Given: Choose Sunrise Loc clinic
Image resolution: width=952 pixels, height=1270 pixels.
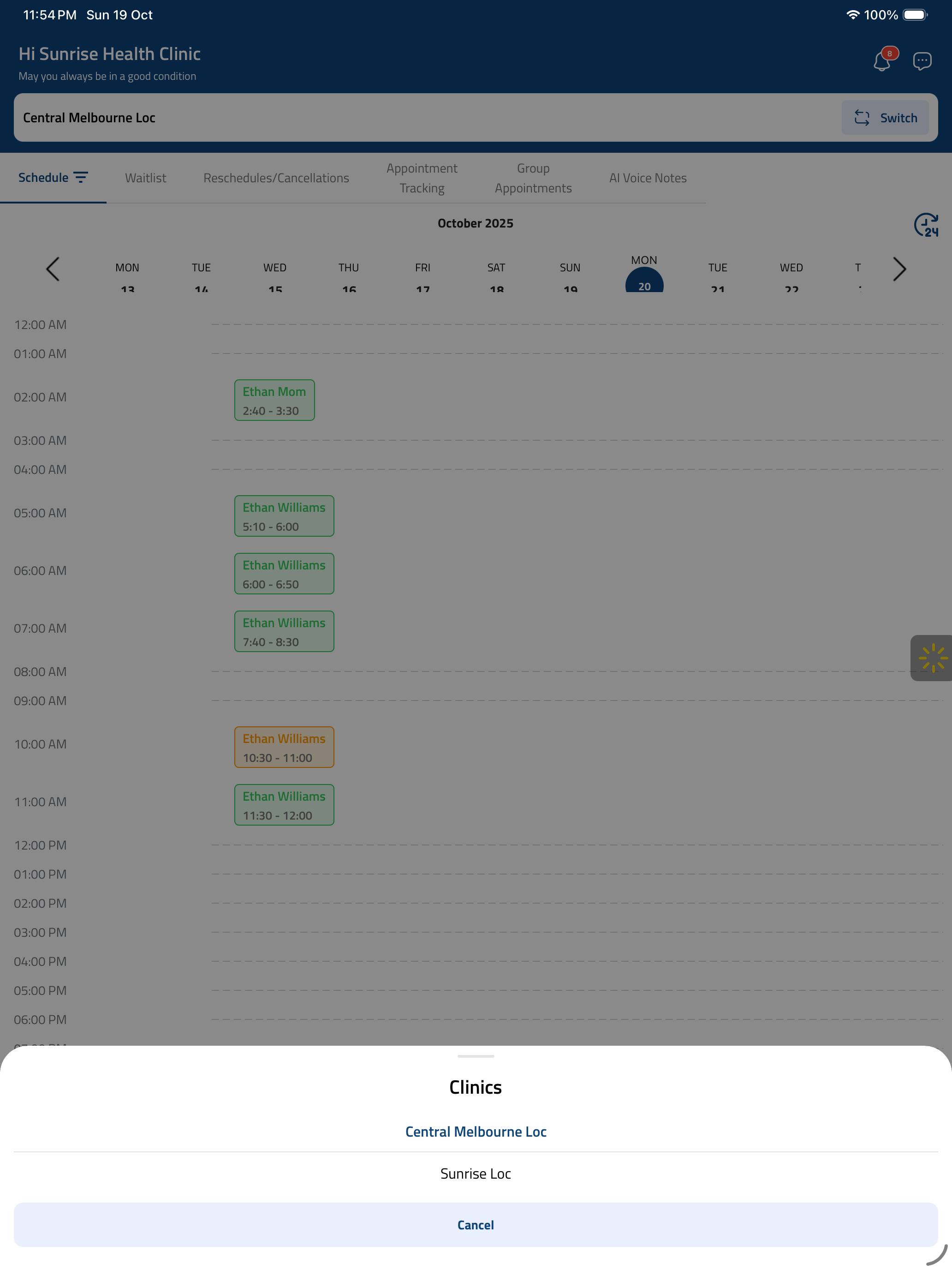Looking at the screenshot, I should (x=476, y=1174).
